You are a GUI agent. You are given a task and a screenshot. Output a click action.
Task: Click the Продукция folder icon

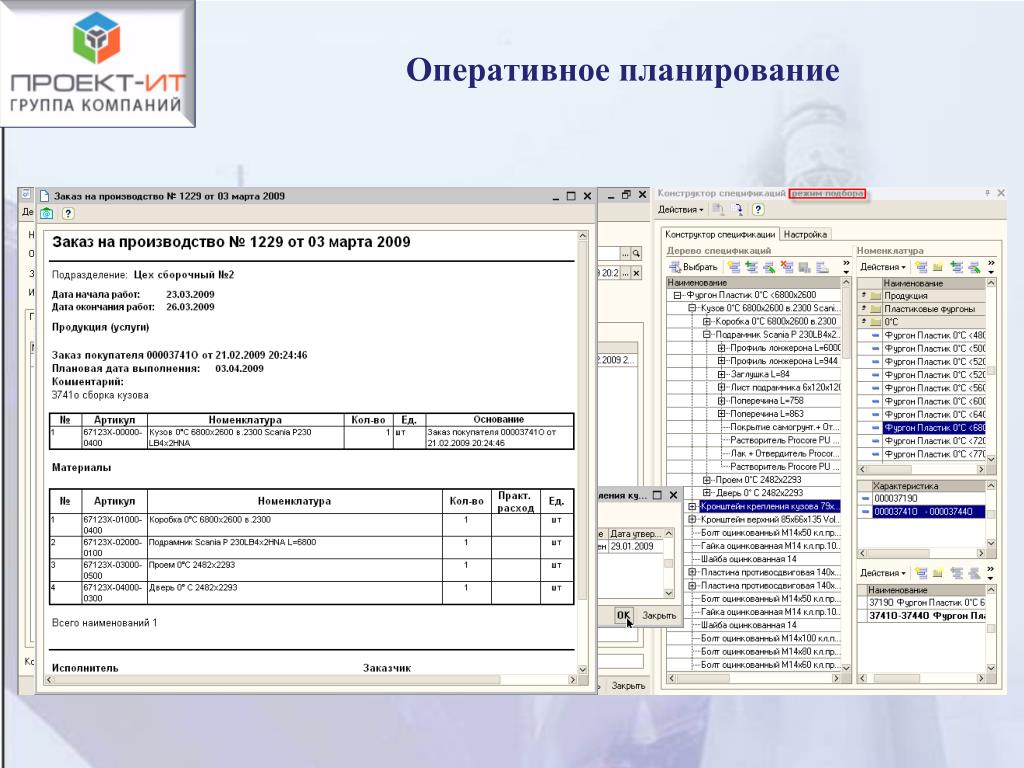[875, 296]
